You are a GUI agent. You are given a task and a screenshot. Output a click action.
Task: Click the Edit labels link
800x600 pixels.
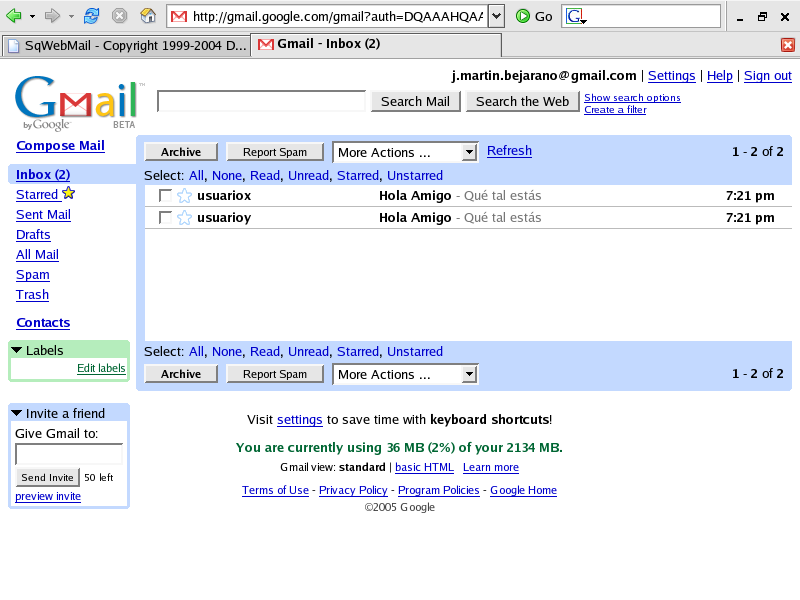pos(101,368)
